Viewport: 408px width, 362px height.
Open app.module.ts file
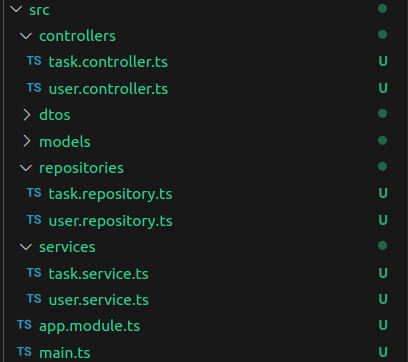90,326
